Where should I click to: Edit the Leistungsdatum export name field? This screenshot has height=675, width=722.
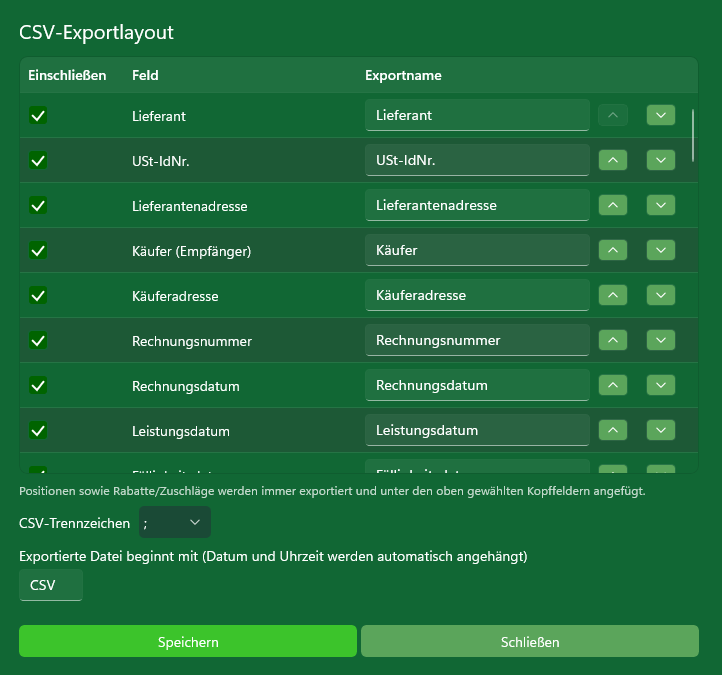click(x=477, y=430)
